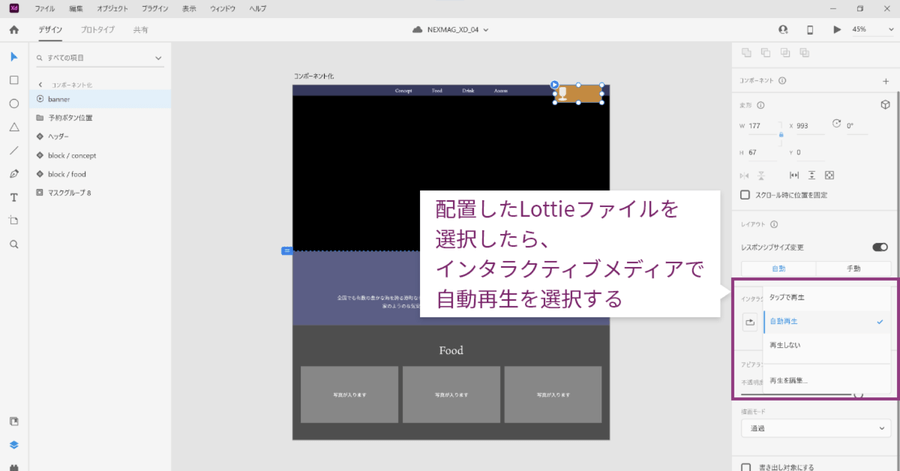
Task: Open the 編集 menu
Action: point(76,9)
